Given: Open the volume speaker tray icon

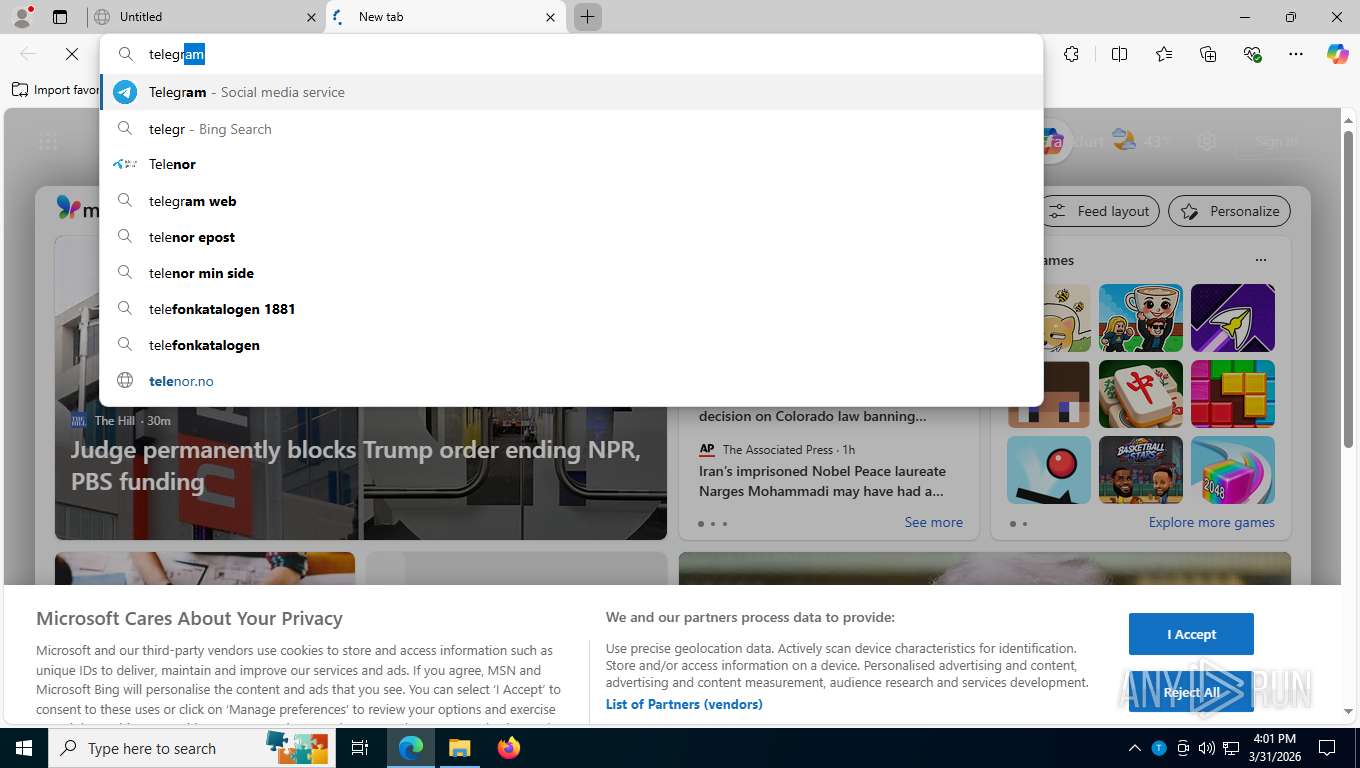Looking at the screenshot, I should tap(1206, 748).
